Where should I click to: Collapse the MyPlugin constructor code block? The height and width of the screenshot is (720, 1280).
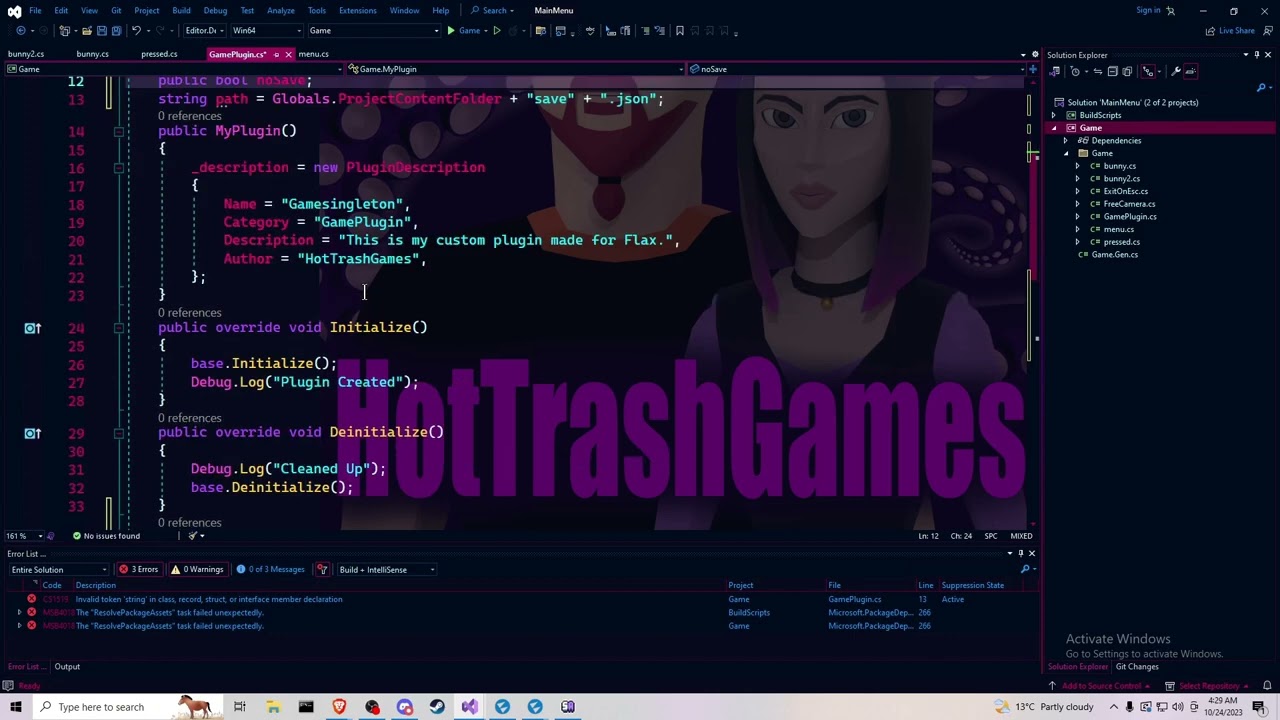pyautogui.click(x=118, y=132)
